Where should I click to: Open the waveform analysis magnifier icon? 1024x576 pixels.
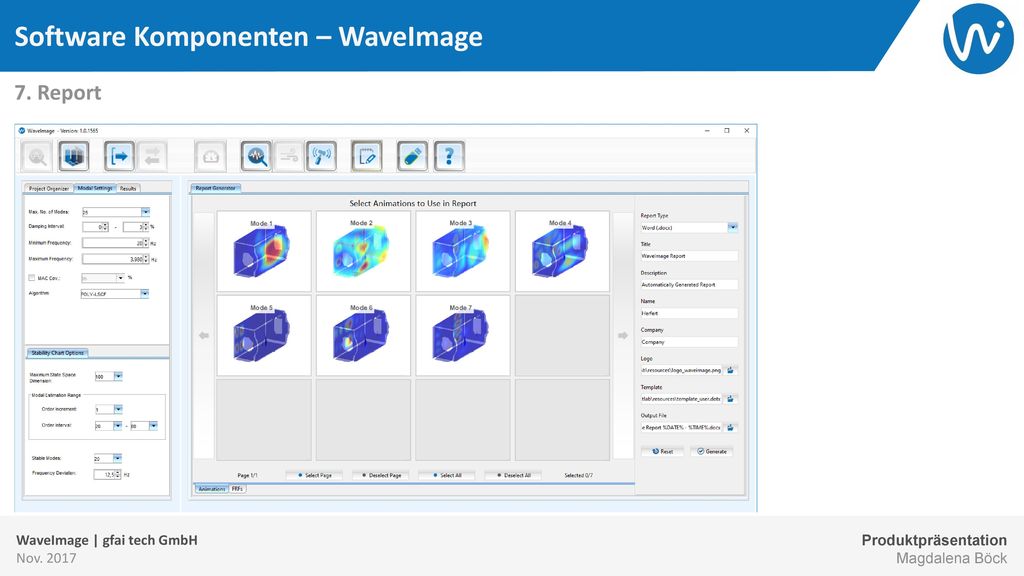[x=256, y=157]
